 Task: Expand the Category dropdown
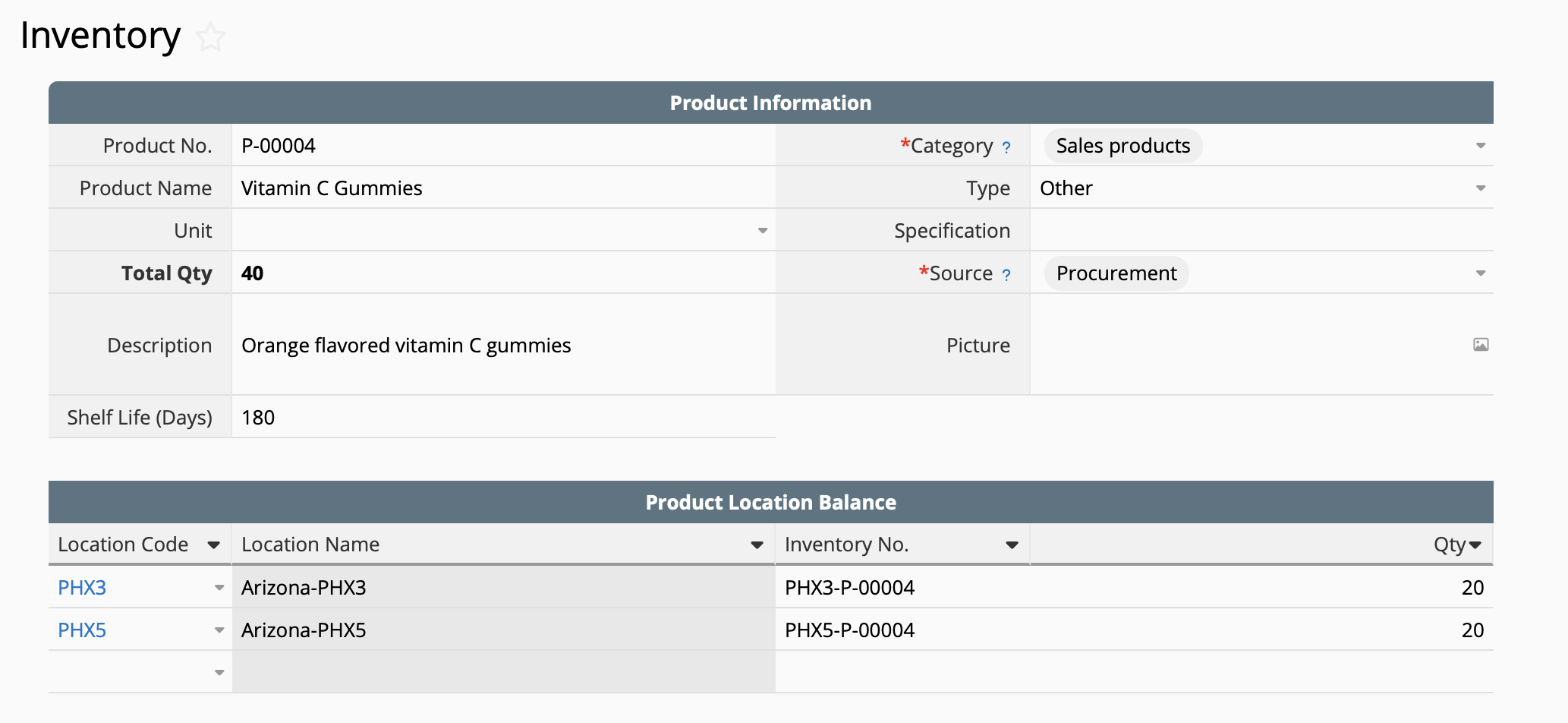(x=1480, y=146)
